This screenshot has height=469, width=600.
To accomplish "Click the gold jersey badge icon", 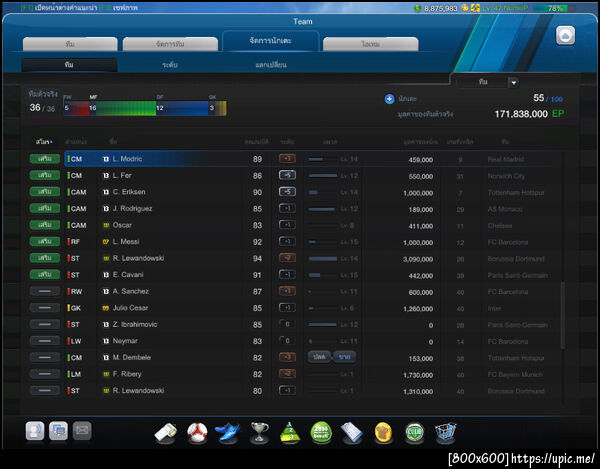I will point(383,433).
